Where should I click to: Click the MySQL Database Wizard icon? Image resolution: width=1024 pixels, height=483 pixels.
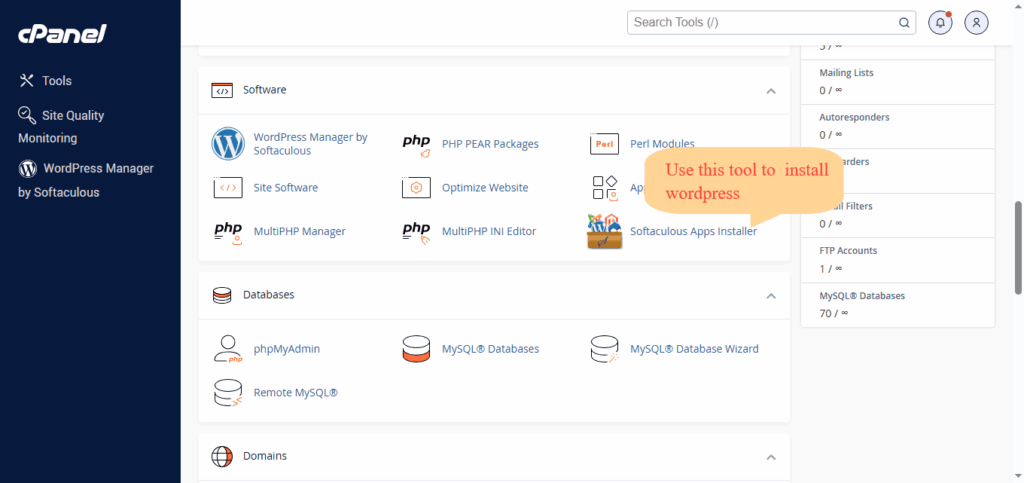click(x=605, y=349)
